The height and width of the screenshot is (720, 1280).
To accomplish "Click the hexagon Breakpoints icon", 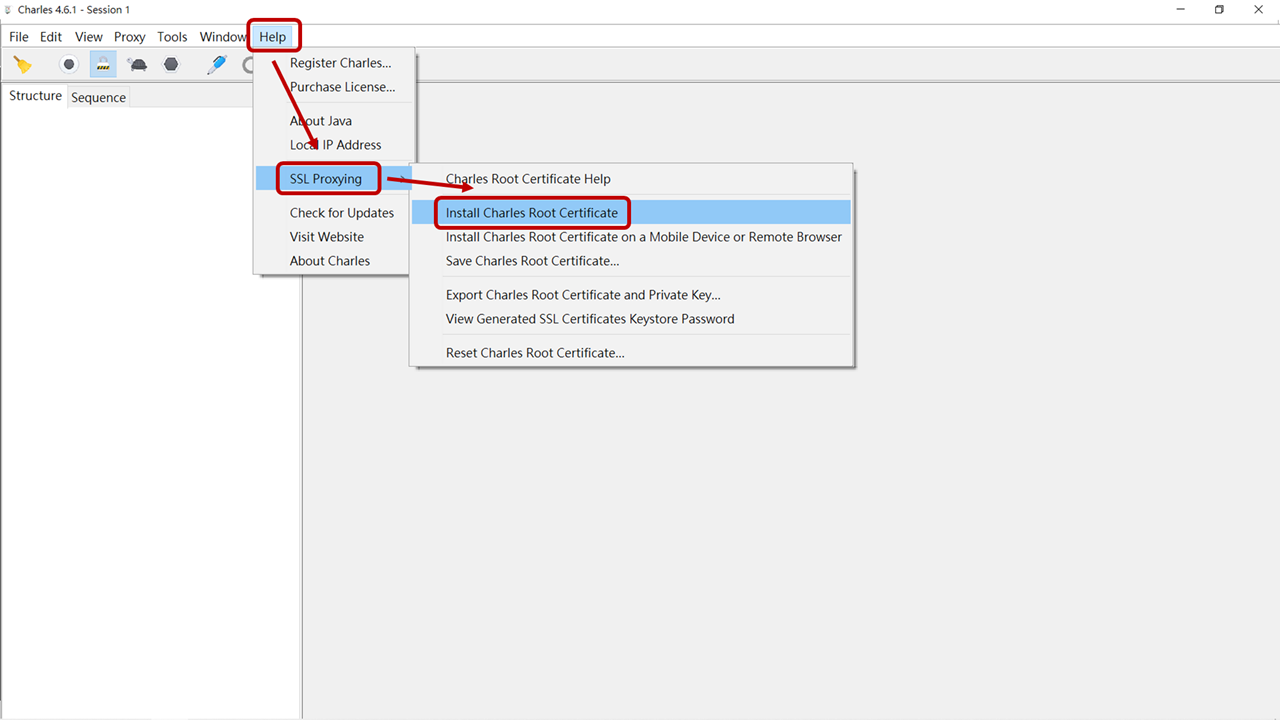I will click(171, 65).
